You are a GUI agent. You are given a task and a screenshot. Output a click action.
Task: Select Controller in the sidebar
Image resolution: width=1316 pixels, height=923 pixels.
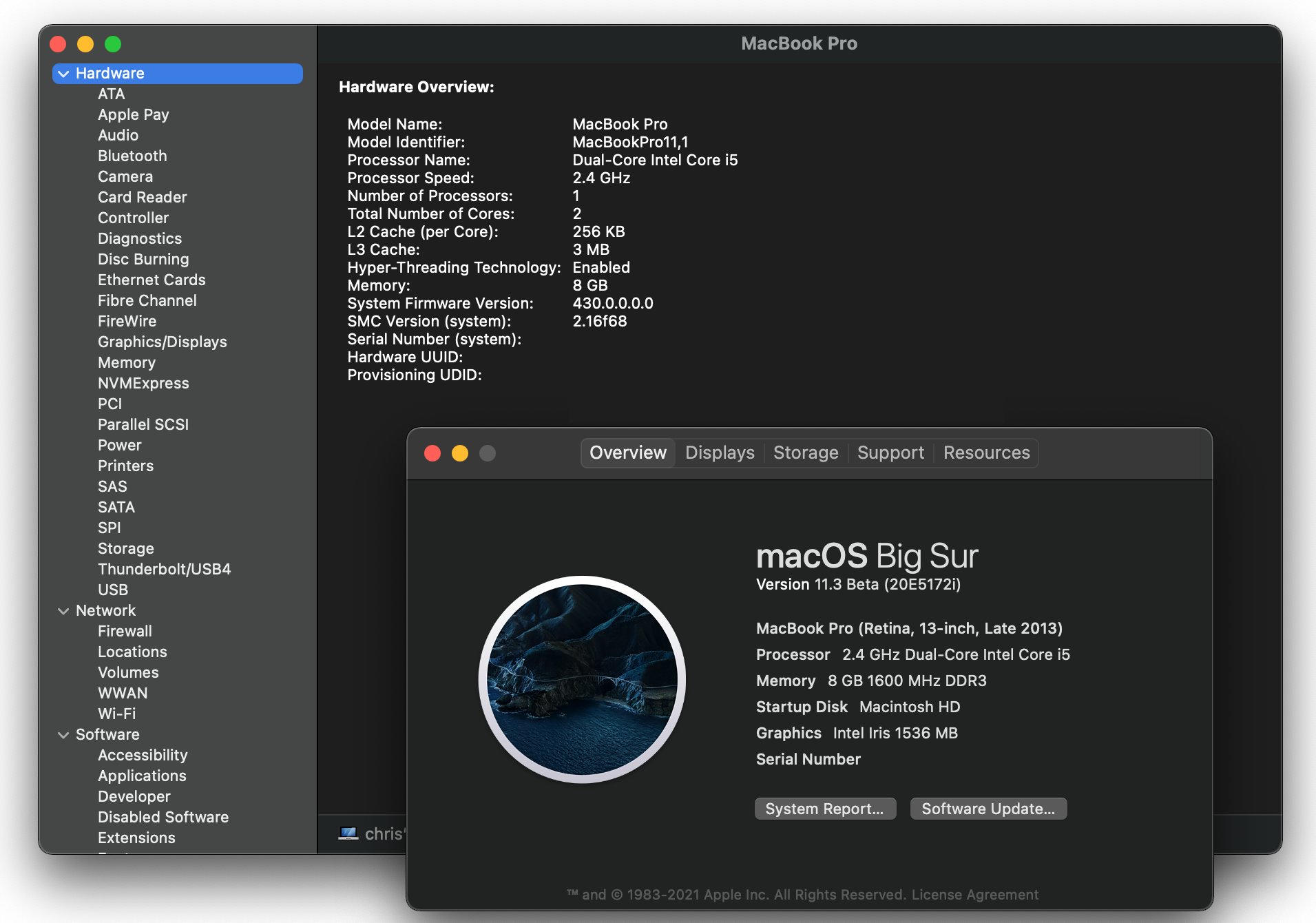(134, 218)
